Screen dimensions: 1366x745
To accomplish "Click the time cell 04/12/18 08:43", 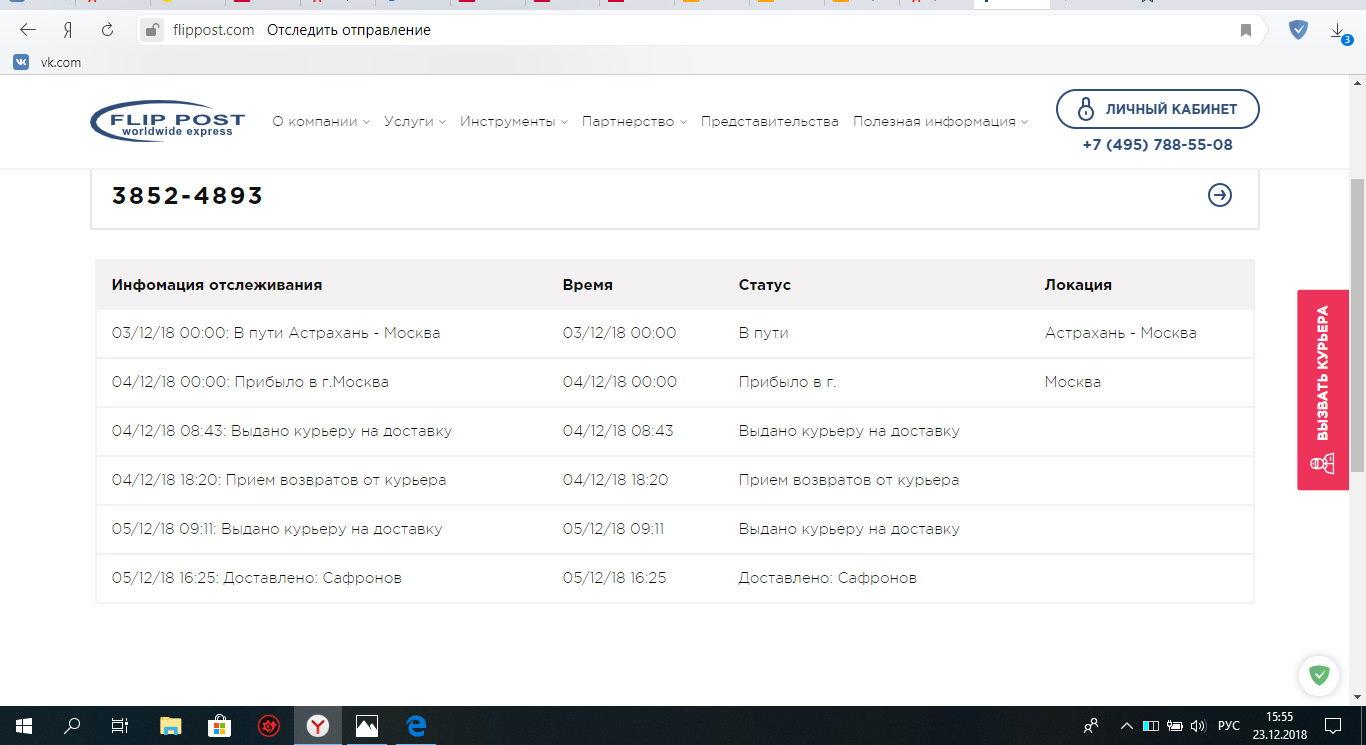I will coord(618,431).
